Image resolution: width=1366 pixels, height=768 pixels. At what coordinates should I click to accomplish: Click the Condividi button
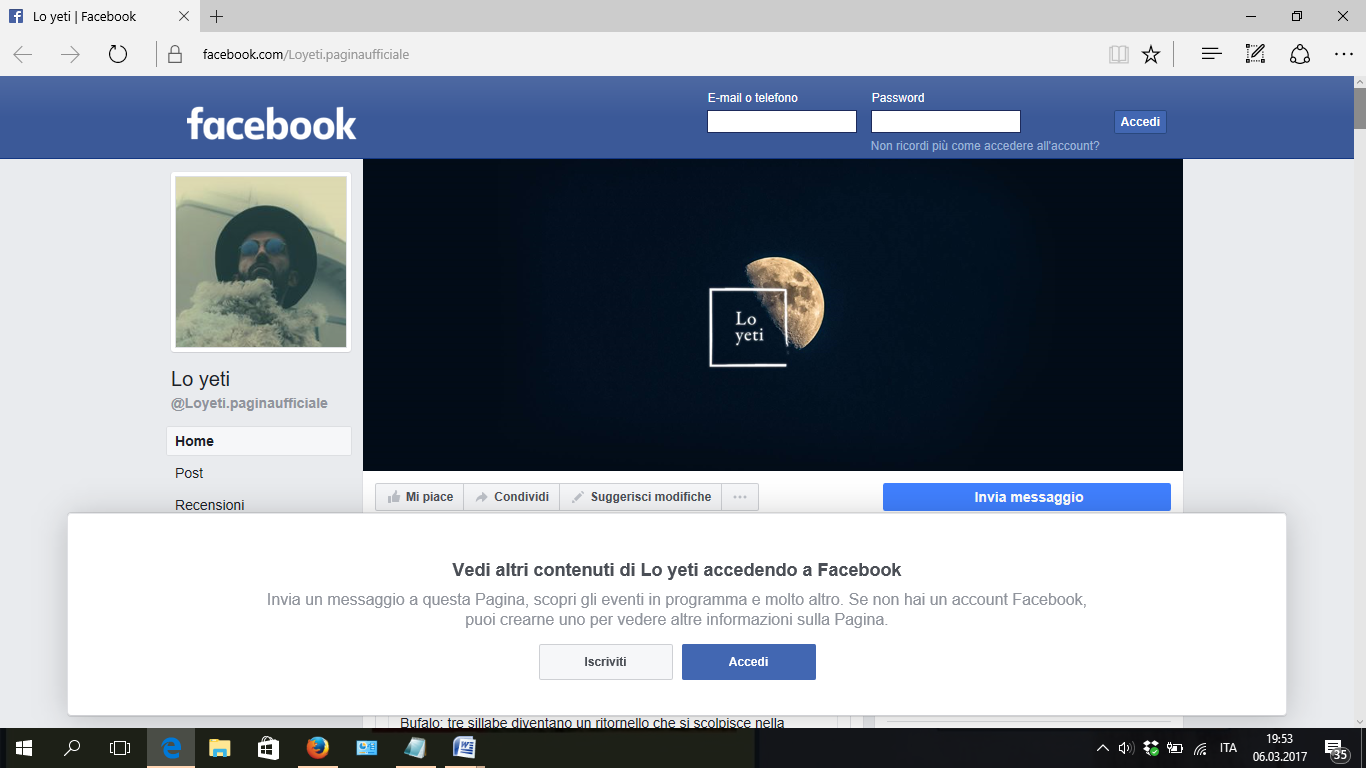tap(511, 497)
